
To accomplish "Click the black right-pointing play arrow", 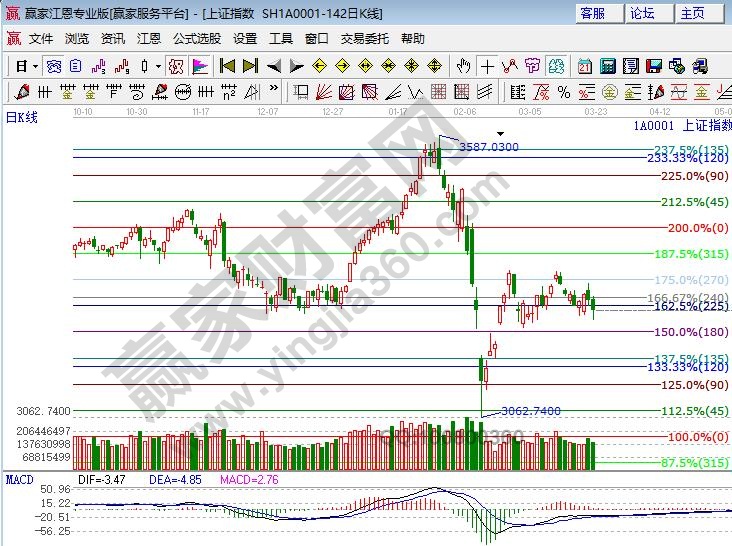I will pos(296,66).
